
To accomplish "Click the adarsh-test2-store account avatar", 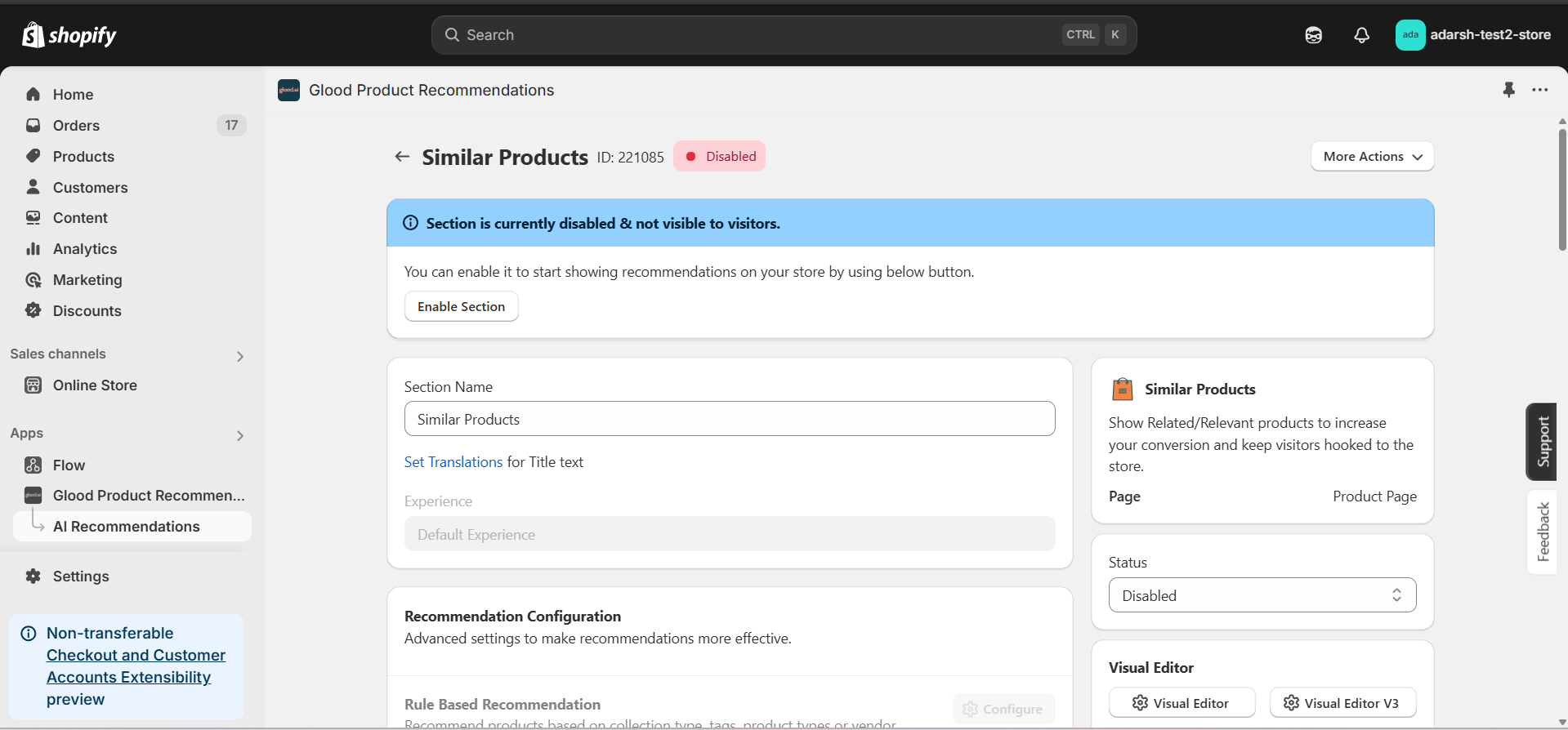I will [x=1410, y=35].
